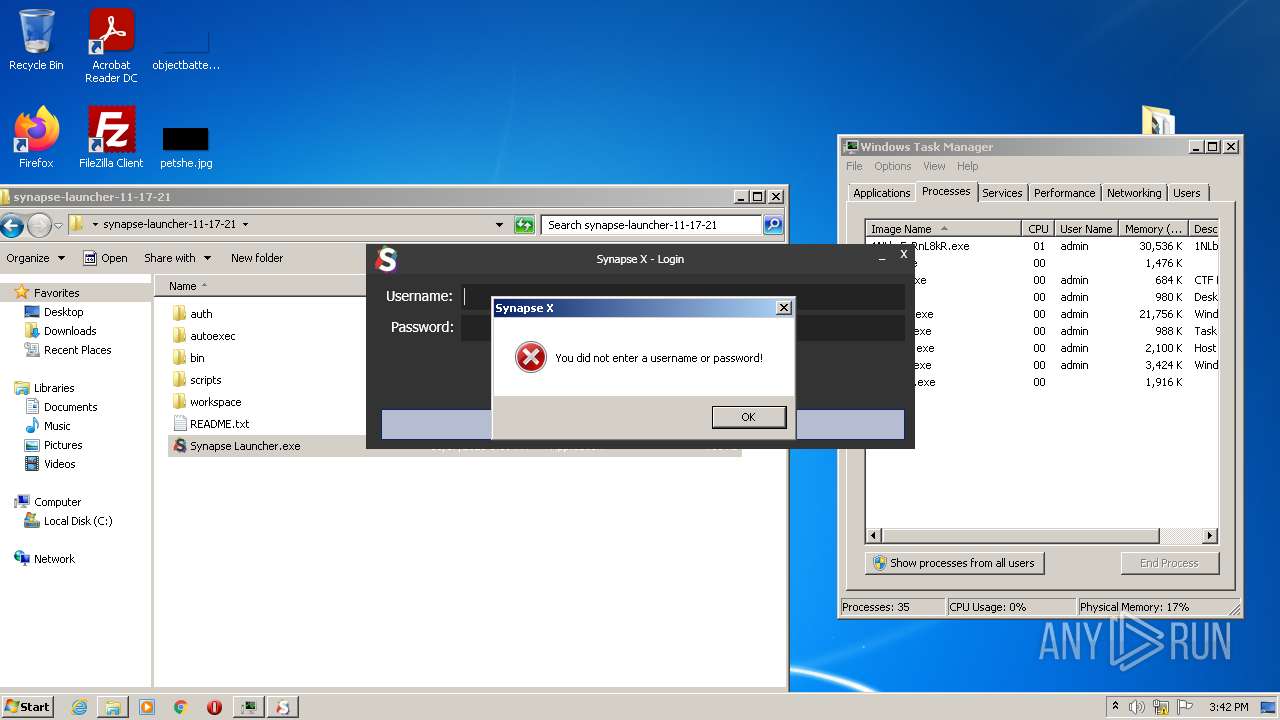Select Network in the navigation pane

pyautogui.click(x=54, y=559)
